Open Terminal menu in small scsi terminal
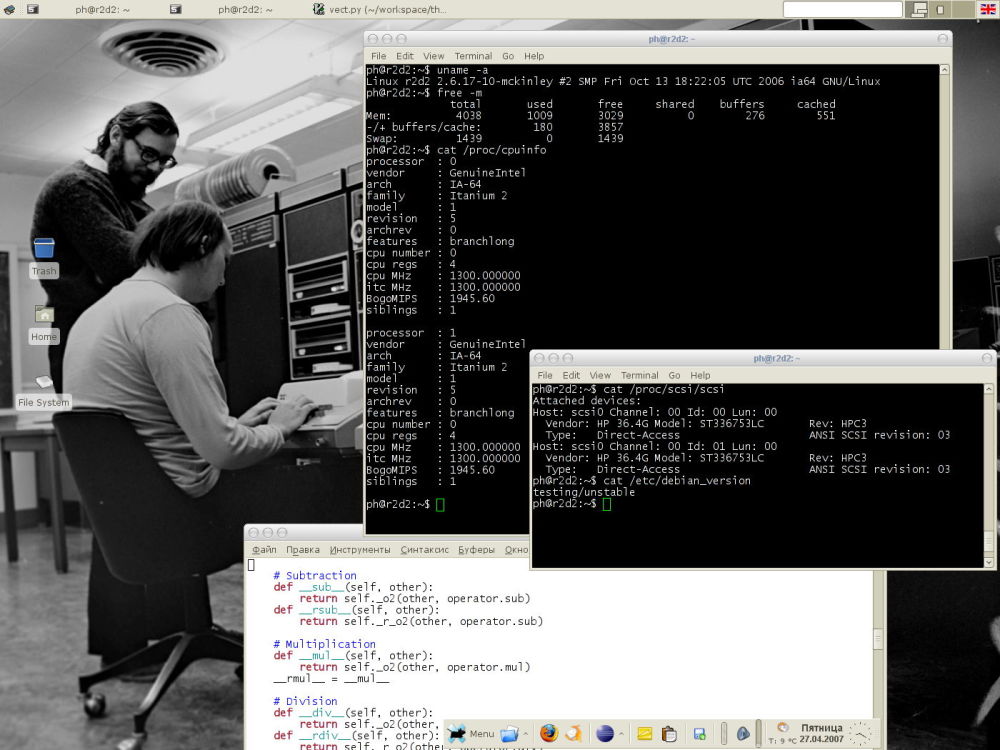Viewport: 1000px width, 750px height. [640, 376]
